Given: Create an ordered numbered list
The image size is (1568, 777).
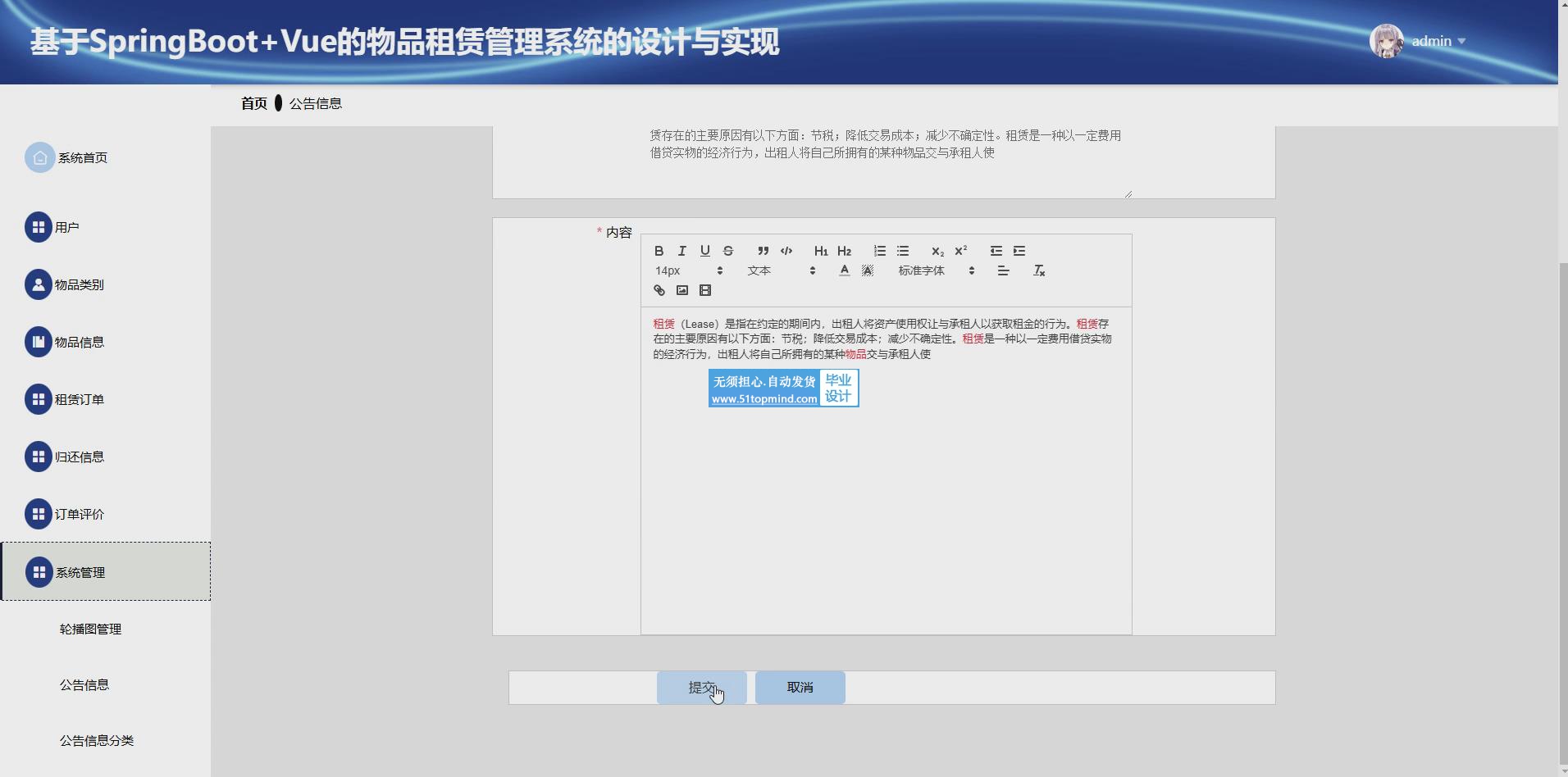Looking at the screenshot, I should pos(879,251).
